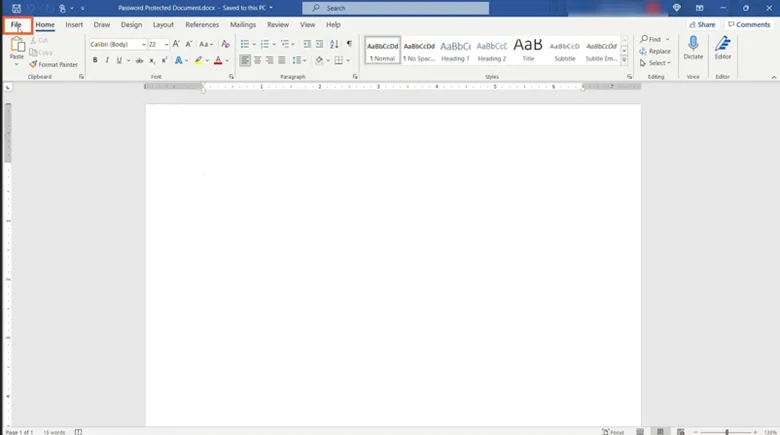
Task: Click the Shading paint bucket icon
Action: coord(319,60)
